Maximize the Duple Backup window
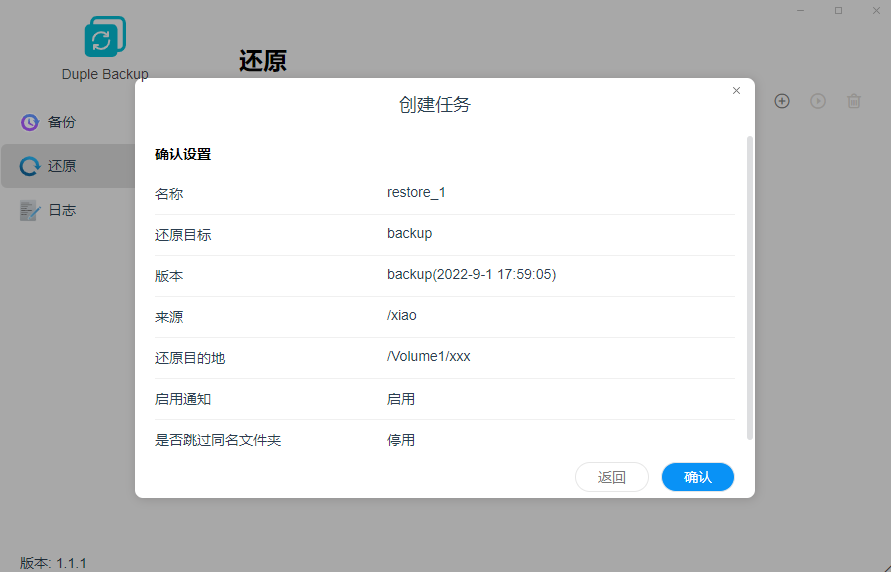 click(838, 10)
